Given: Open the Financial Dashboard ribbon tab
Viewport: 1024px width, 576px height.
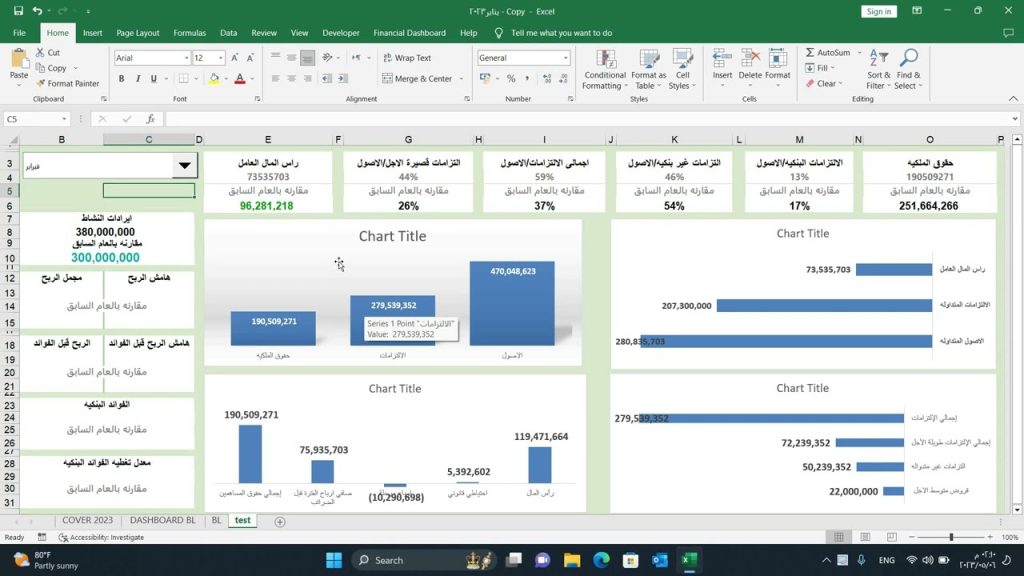Looking at the screenshot, I should pyautogui.click(x=409, y=33).
